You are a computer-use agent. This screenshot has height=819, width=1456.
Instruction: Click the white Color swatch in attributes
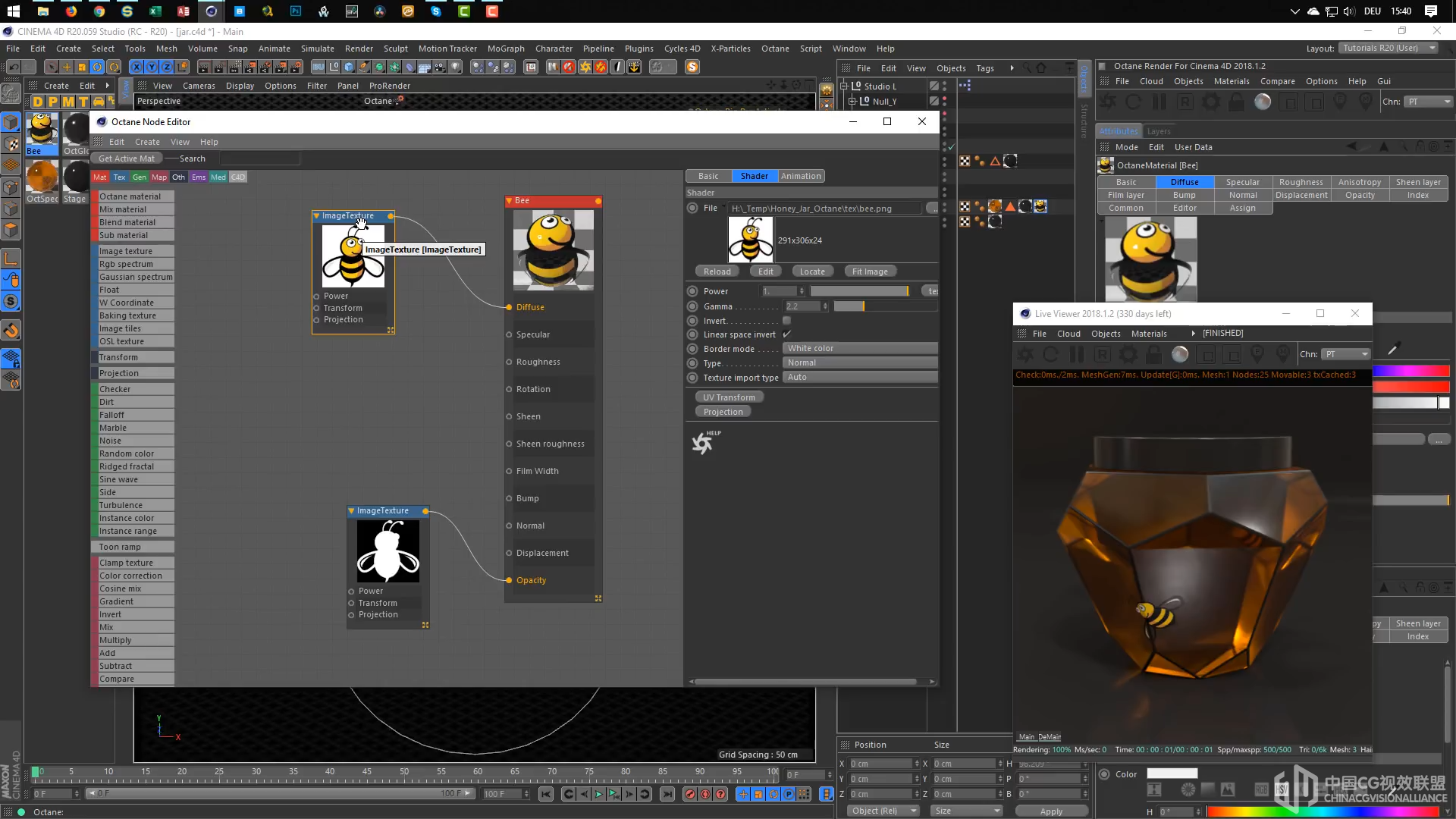click(1172, 773)
